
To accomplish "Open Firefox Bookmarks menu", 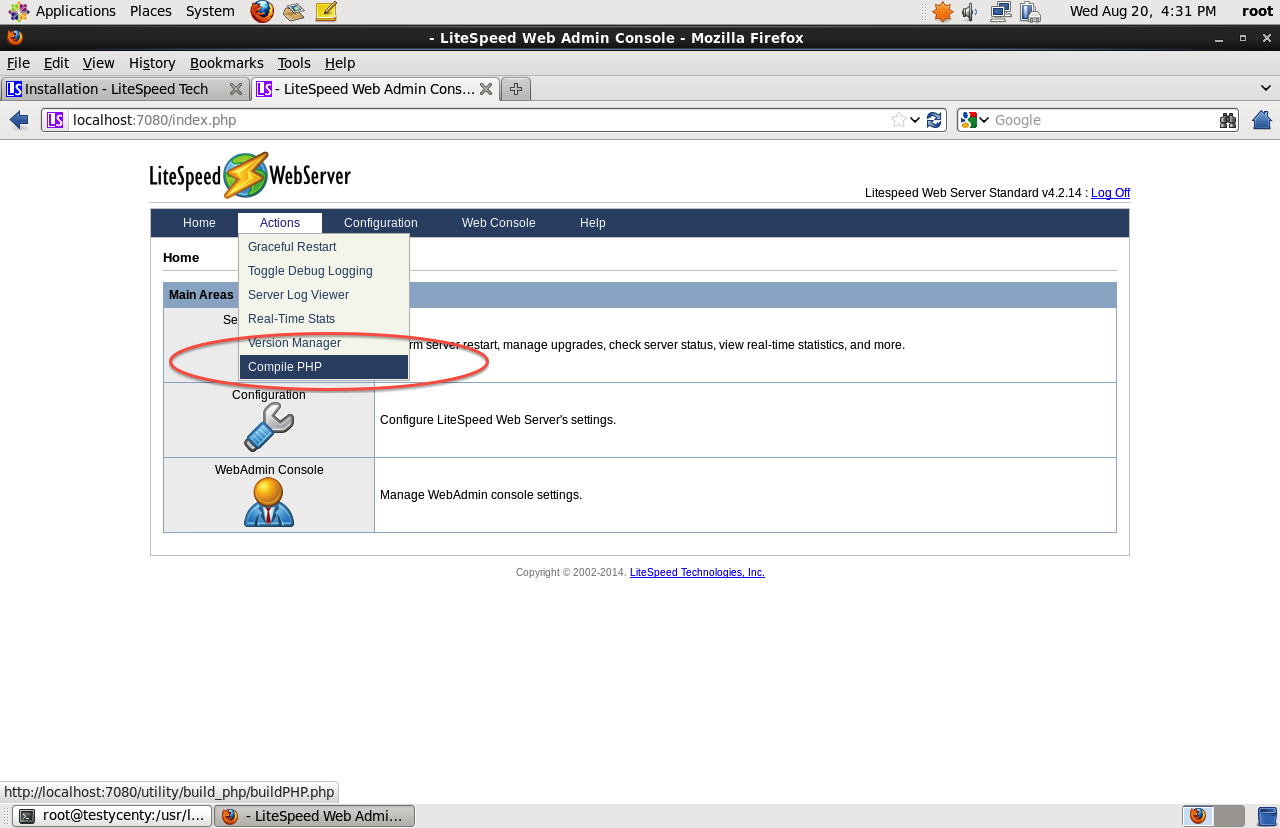I will click(x=227, y=63).
